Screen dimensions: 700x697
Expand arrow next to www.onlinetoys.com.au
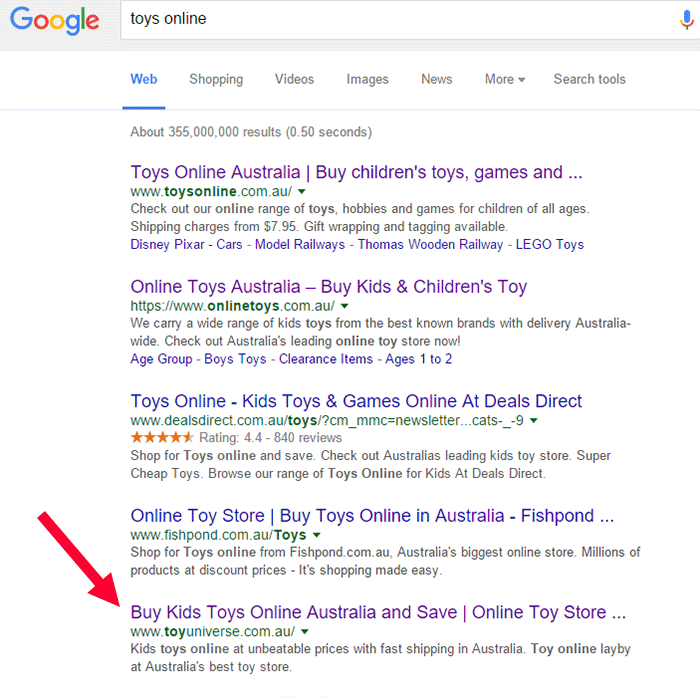tap(345, 306)
